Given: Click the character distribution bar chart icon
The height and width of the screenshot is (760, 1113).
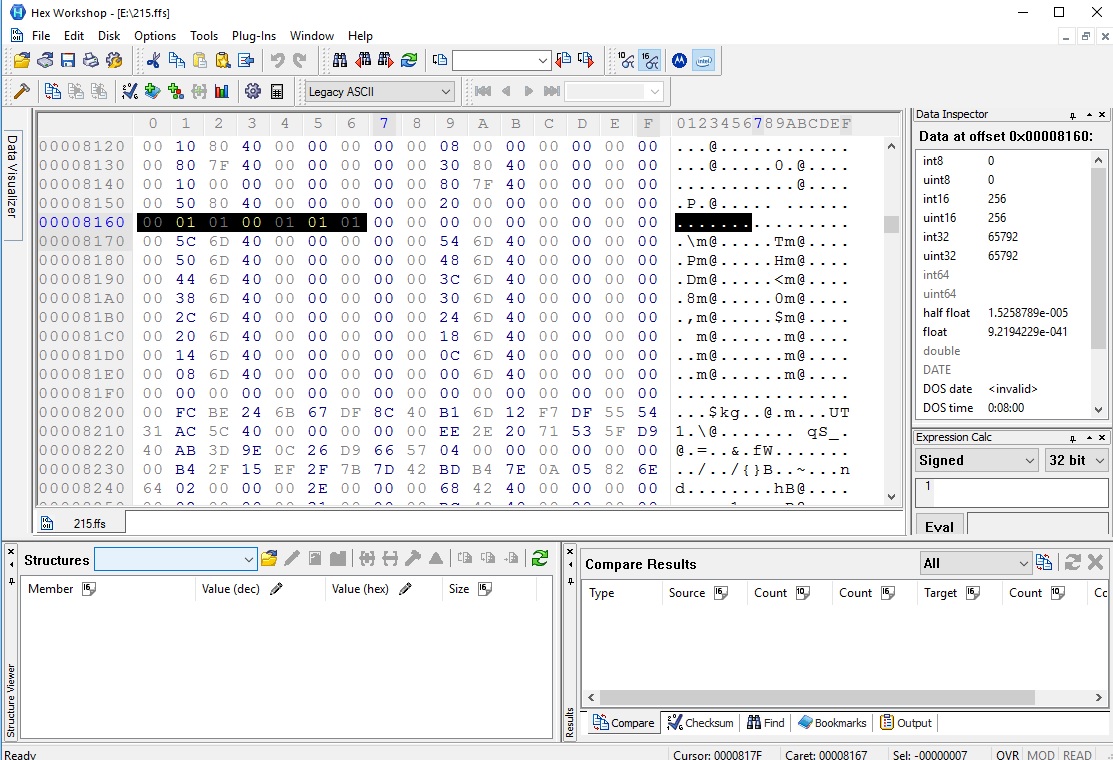Looking at the screenshot, I should coord(221,91).
